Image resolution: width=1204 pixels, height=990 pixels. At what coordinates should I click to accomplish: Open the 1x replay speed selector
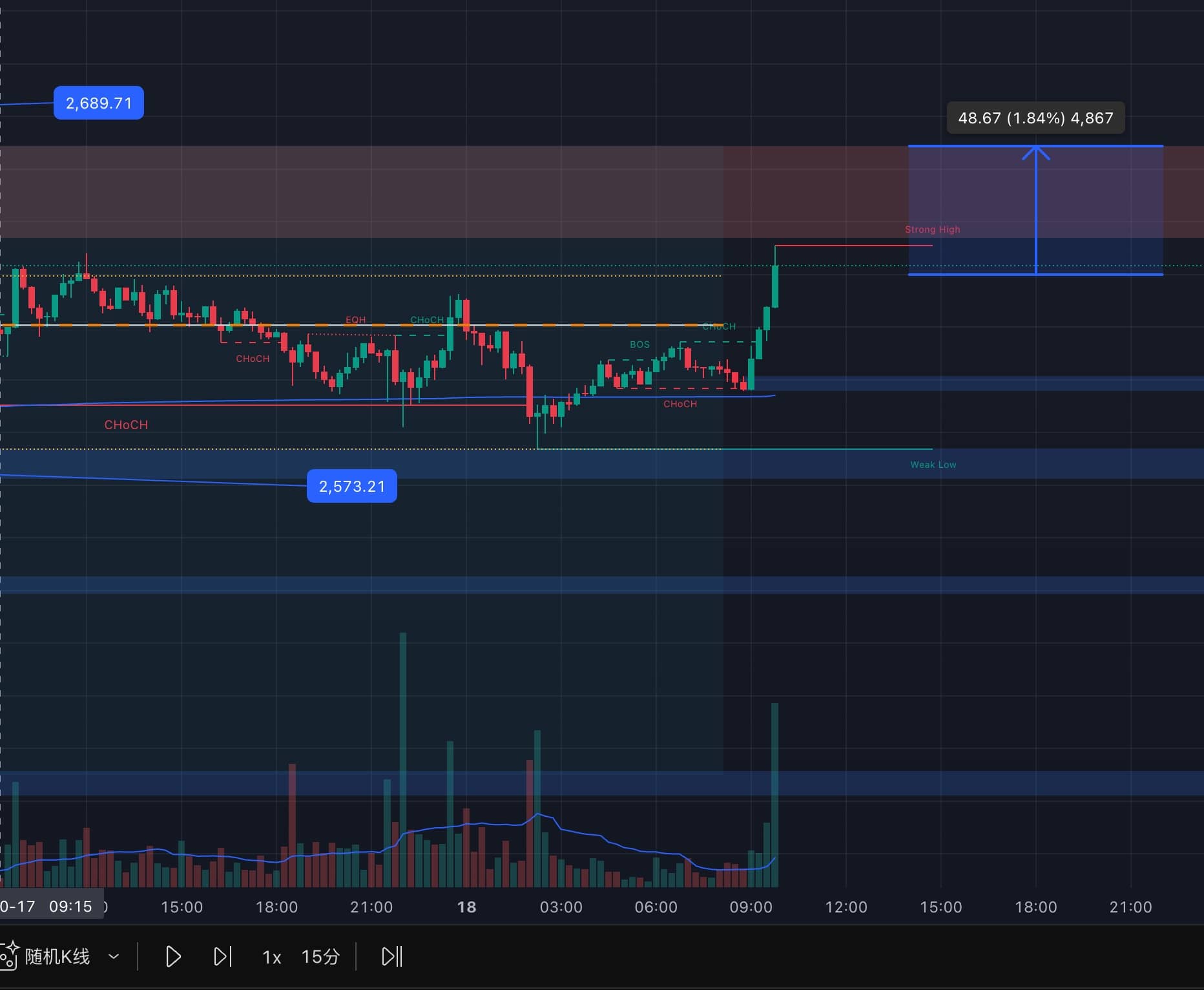point(271,957)
